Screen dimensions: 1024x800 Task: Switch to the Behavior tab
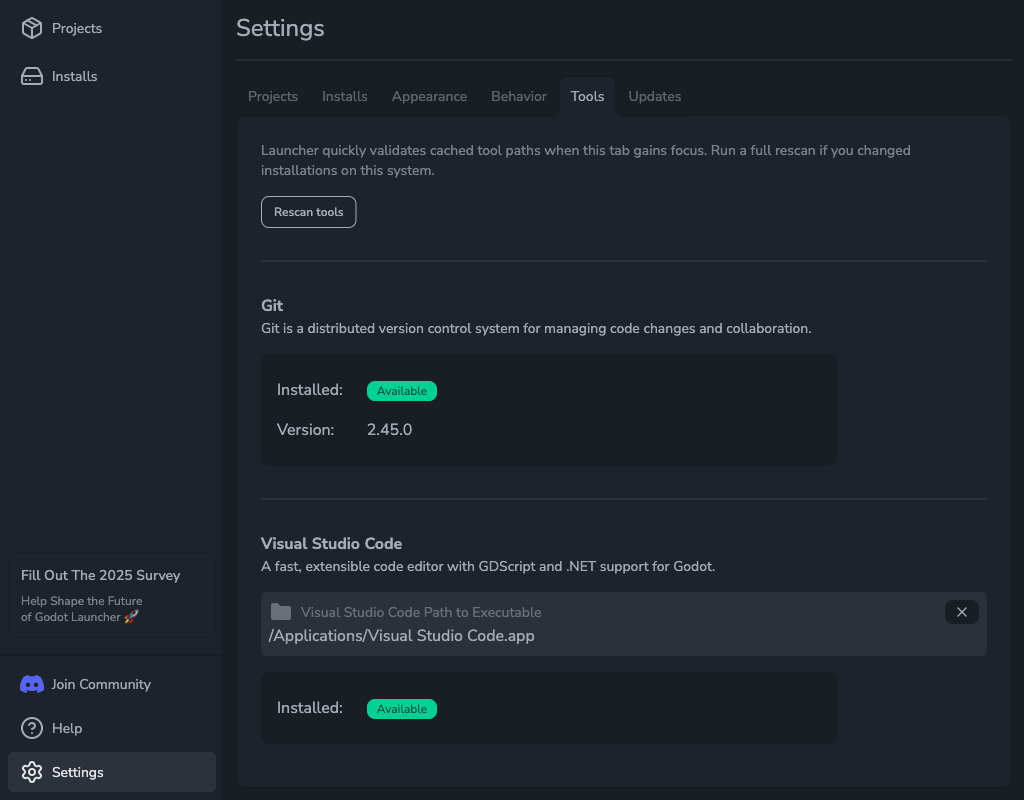coord(518,96)
